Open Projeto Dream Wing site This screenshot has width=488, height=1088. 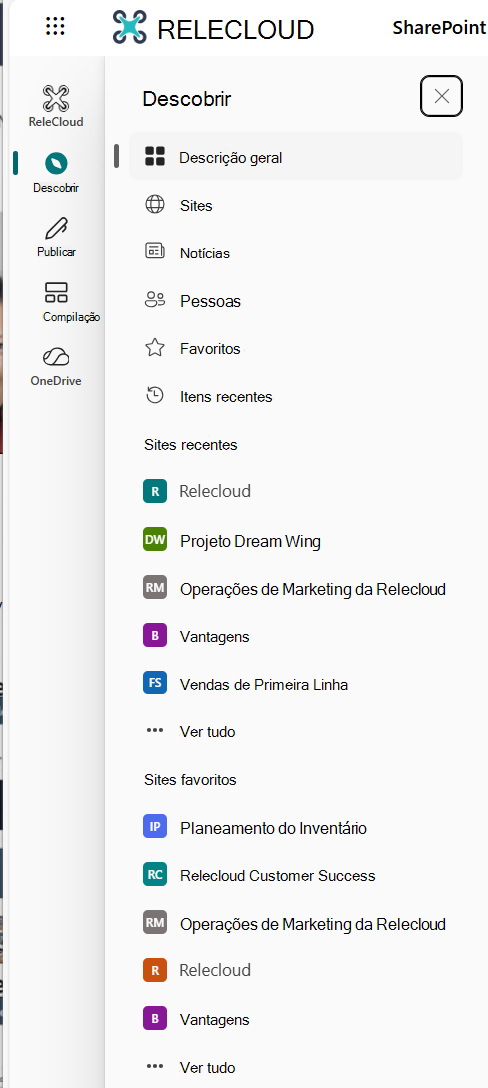point(296,541)
